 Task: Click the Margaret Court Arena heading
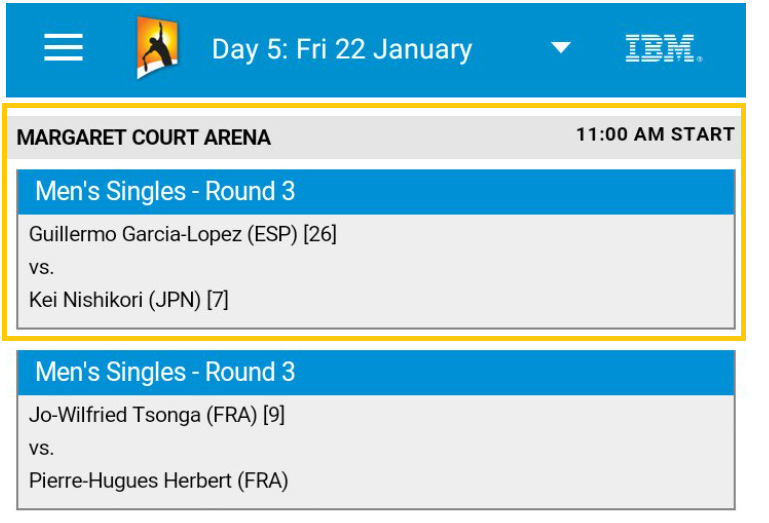click(144, 138)
